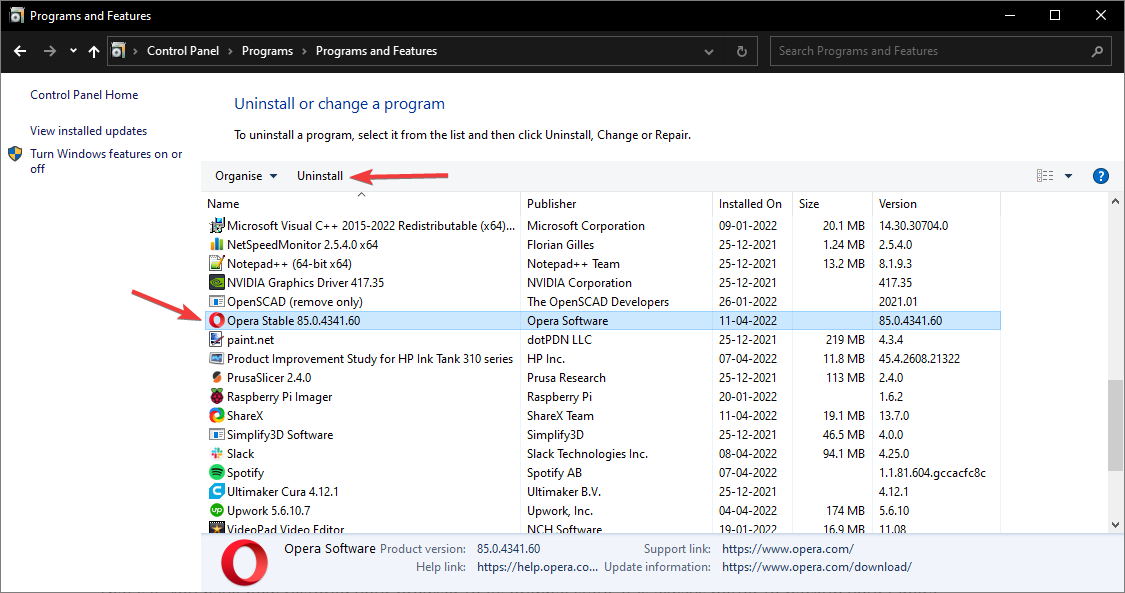Viewport: 1125px width, 593px height.
Task: Open View installed updates link
Action: point(88,131)
